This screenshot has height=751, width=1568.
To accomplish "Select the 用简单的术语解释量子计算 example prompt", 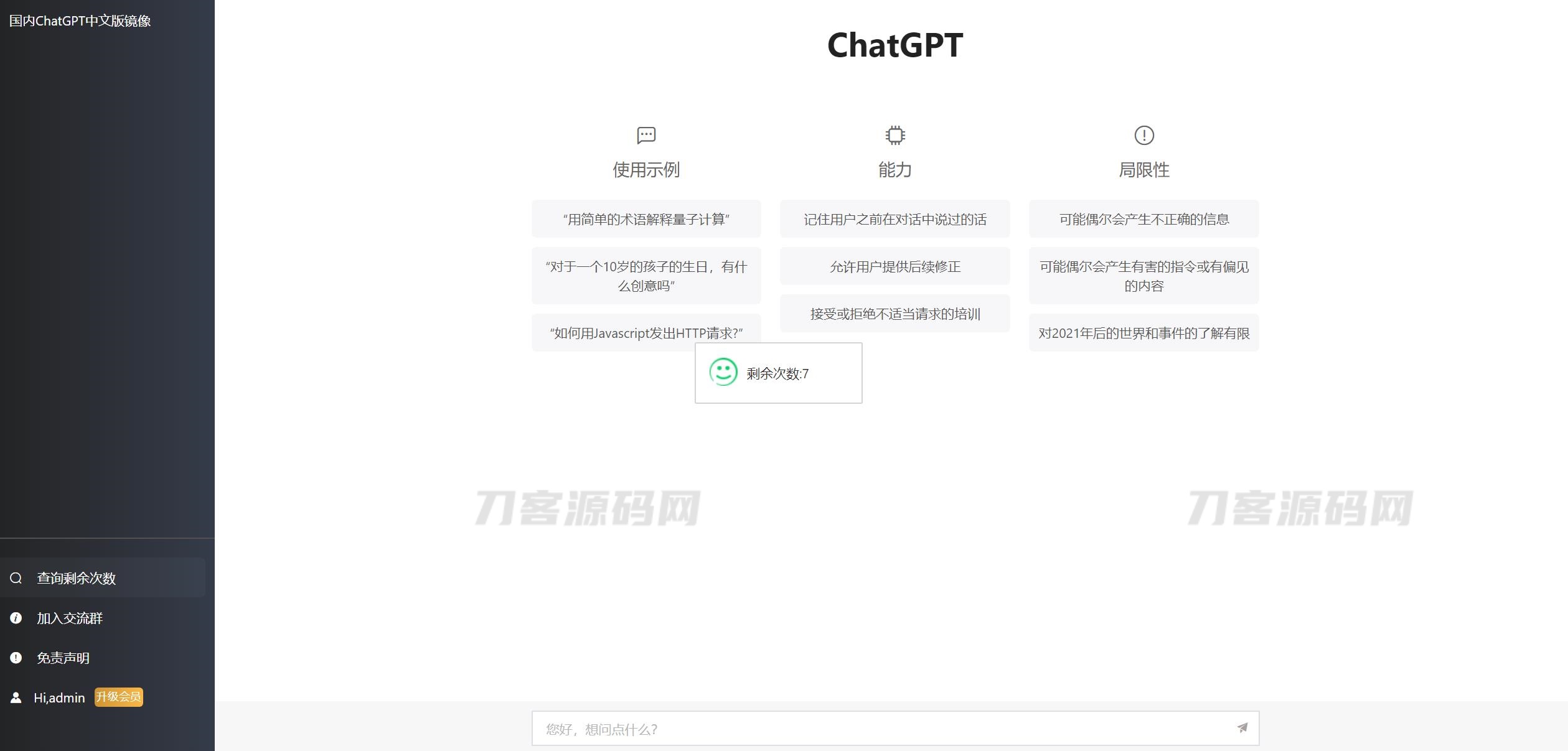I will (646, 219).
